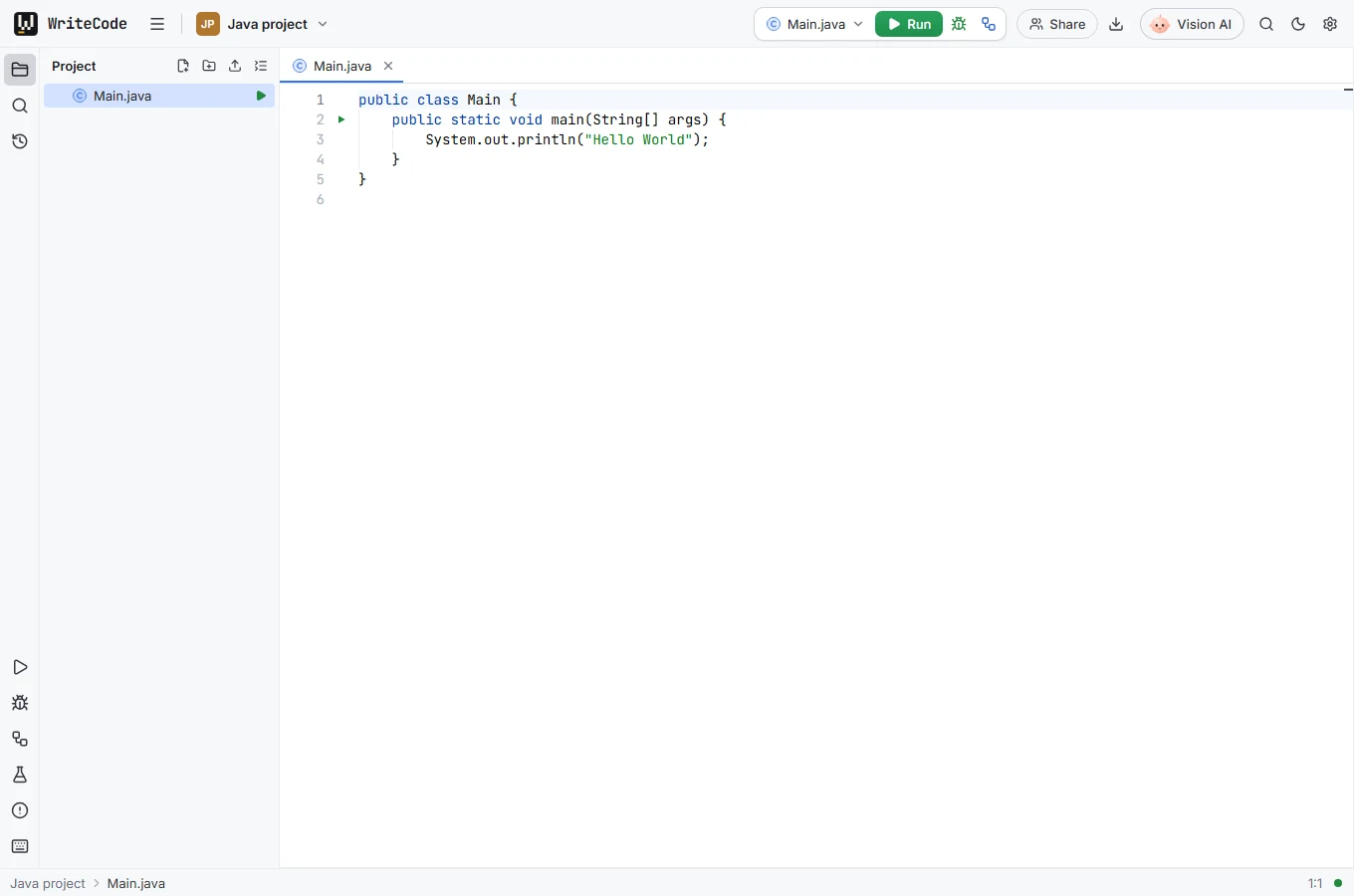Click the WriteCode logo

[x=71, y=24]
